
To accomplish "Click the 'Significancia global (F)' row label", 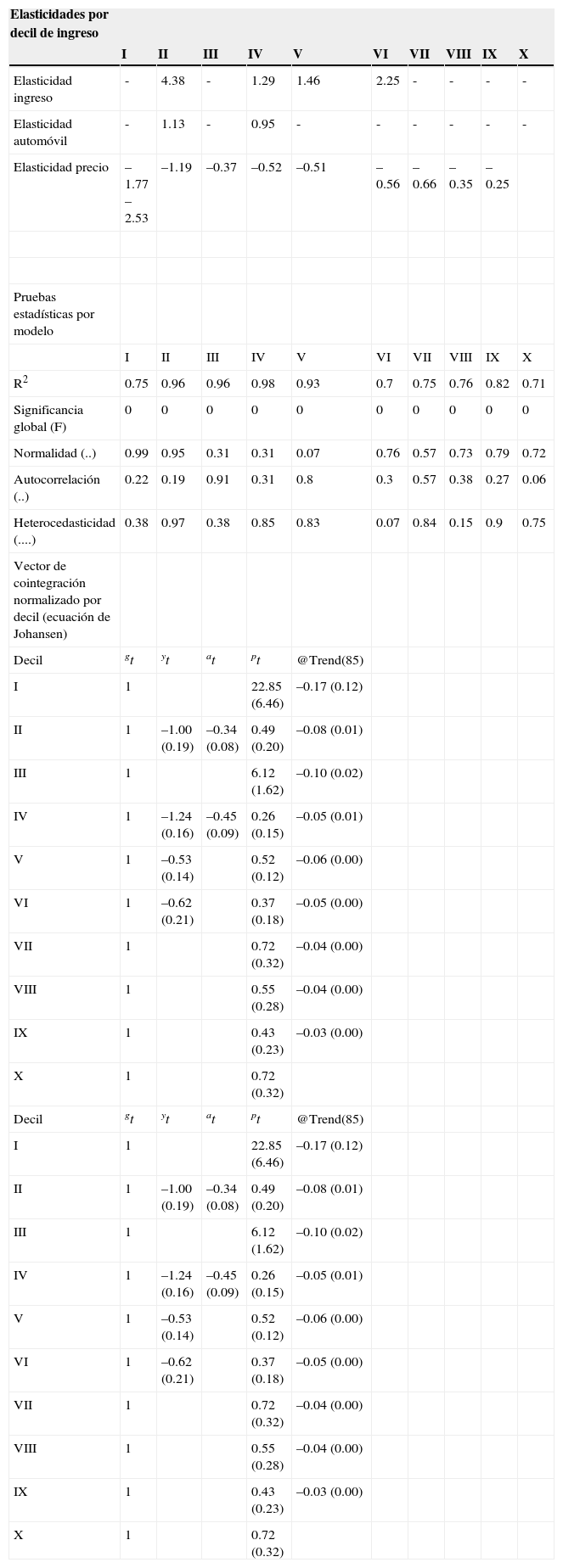I will click(x=48, y=418).
